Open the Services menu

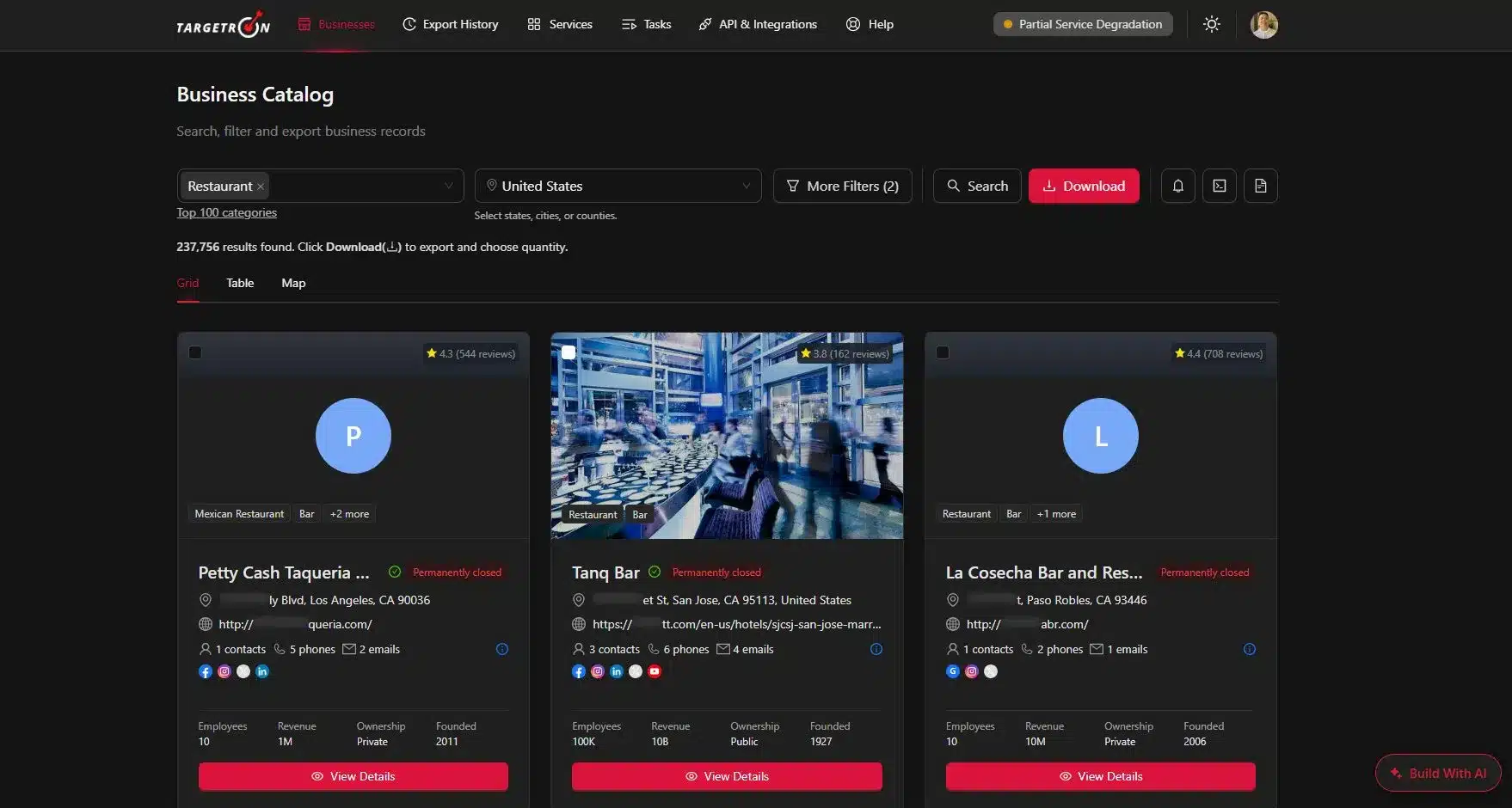point(560,24)
